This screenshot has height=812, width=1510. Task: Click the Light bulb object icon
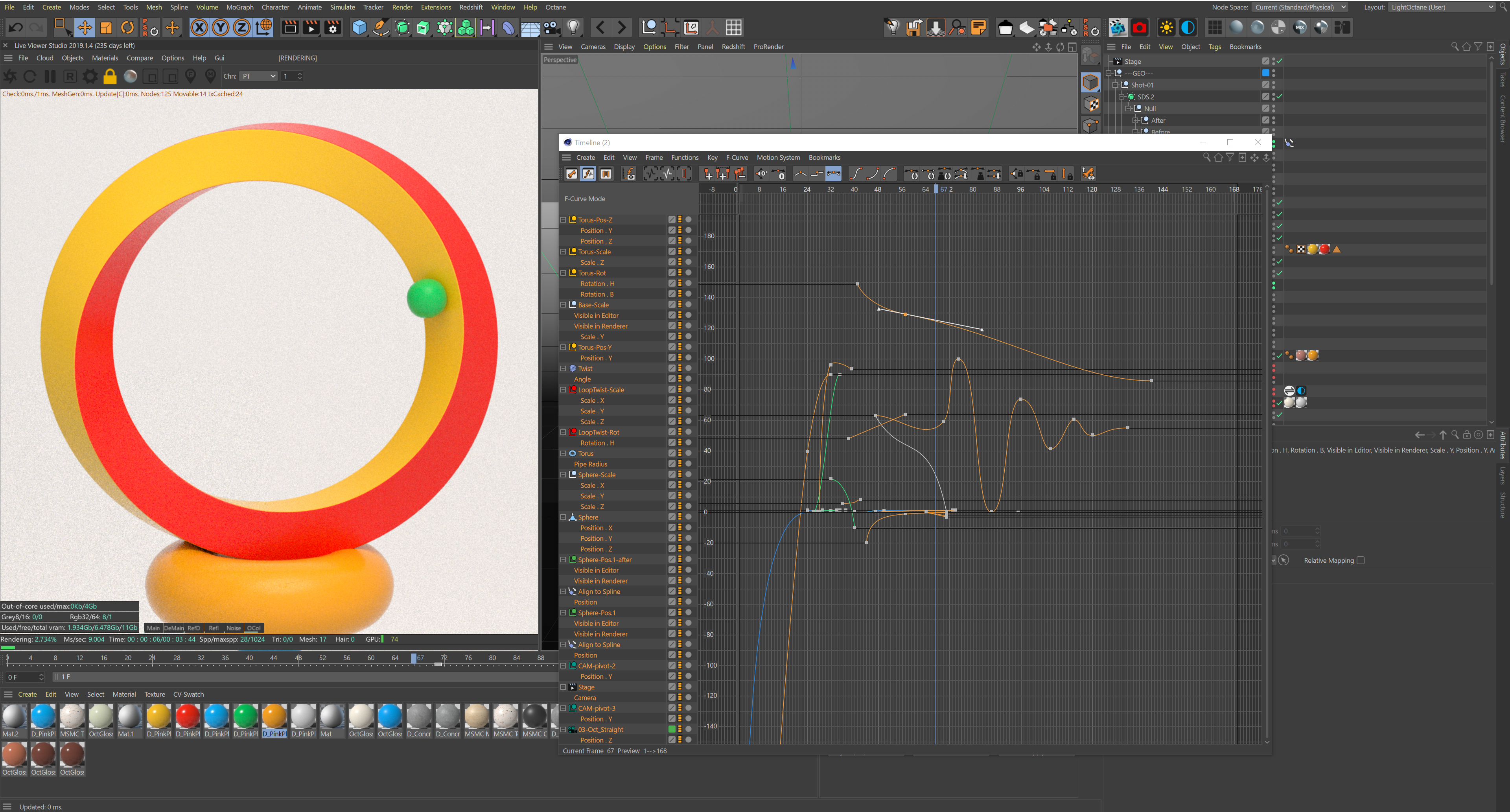573,28
